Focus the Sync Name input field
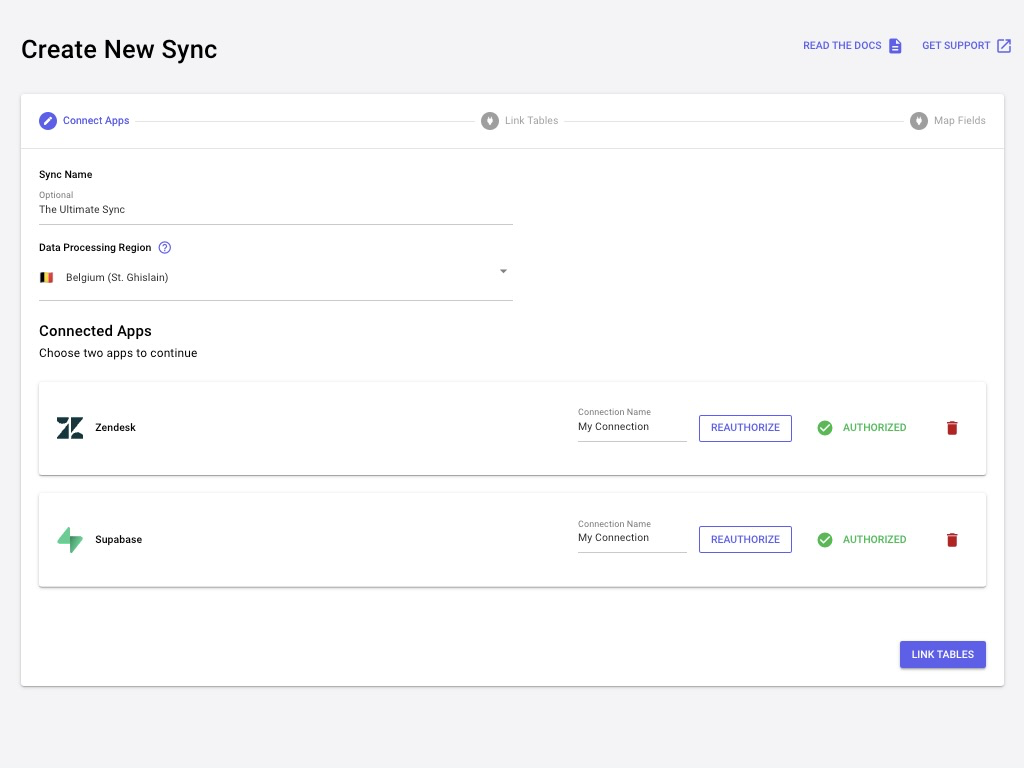This screenshot has width=1024, height=768. 275,210
